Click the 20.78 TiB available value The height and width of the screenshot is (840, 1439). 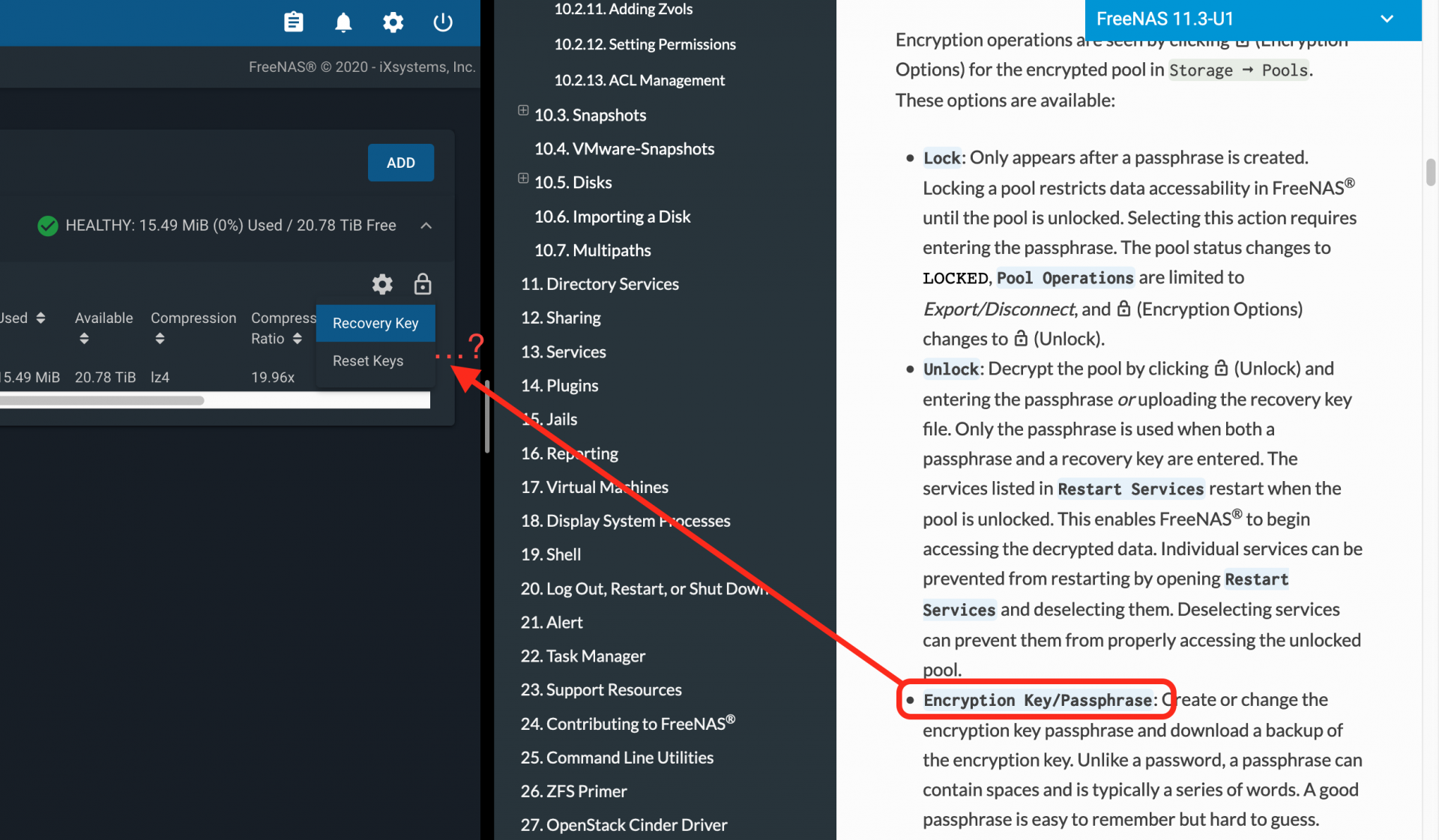coord(105,377)
